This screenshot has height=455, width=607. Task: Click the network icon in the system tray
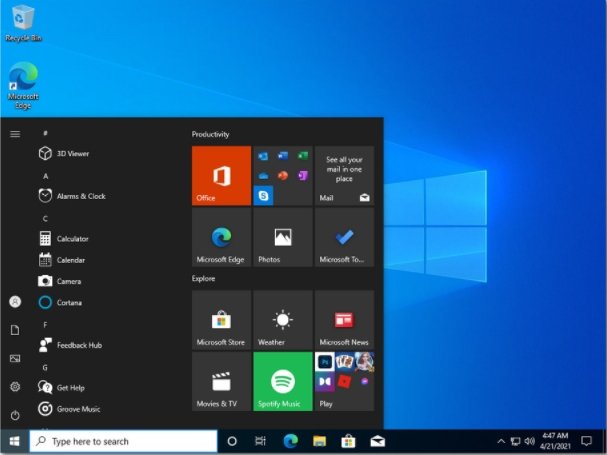(515, 441)
